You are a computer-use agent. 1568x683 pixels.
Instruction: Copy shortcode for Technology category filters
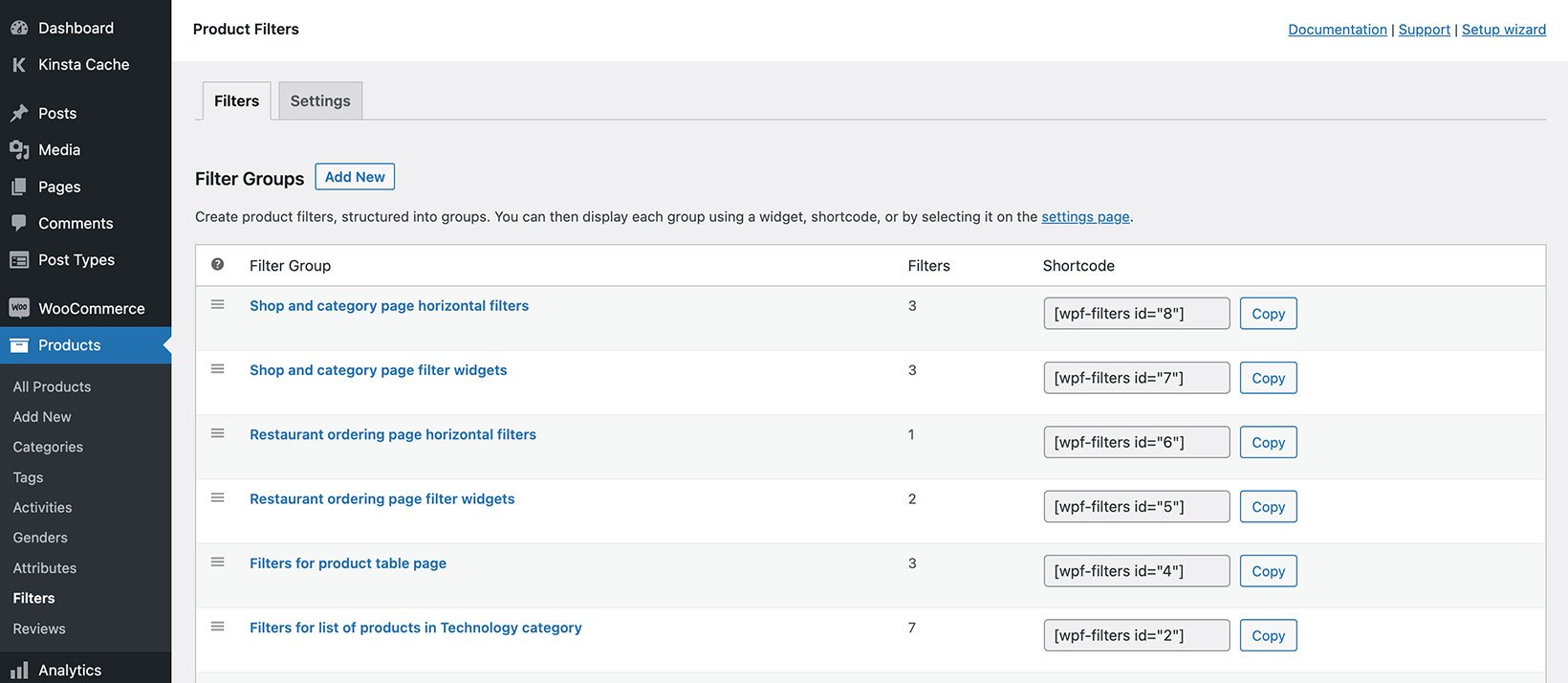pos(1268,635)
